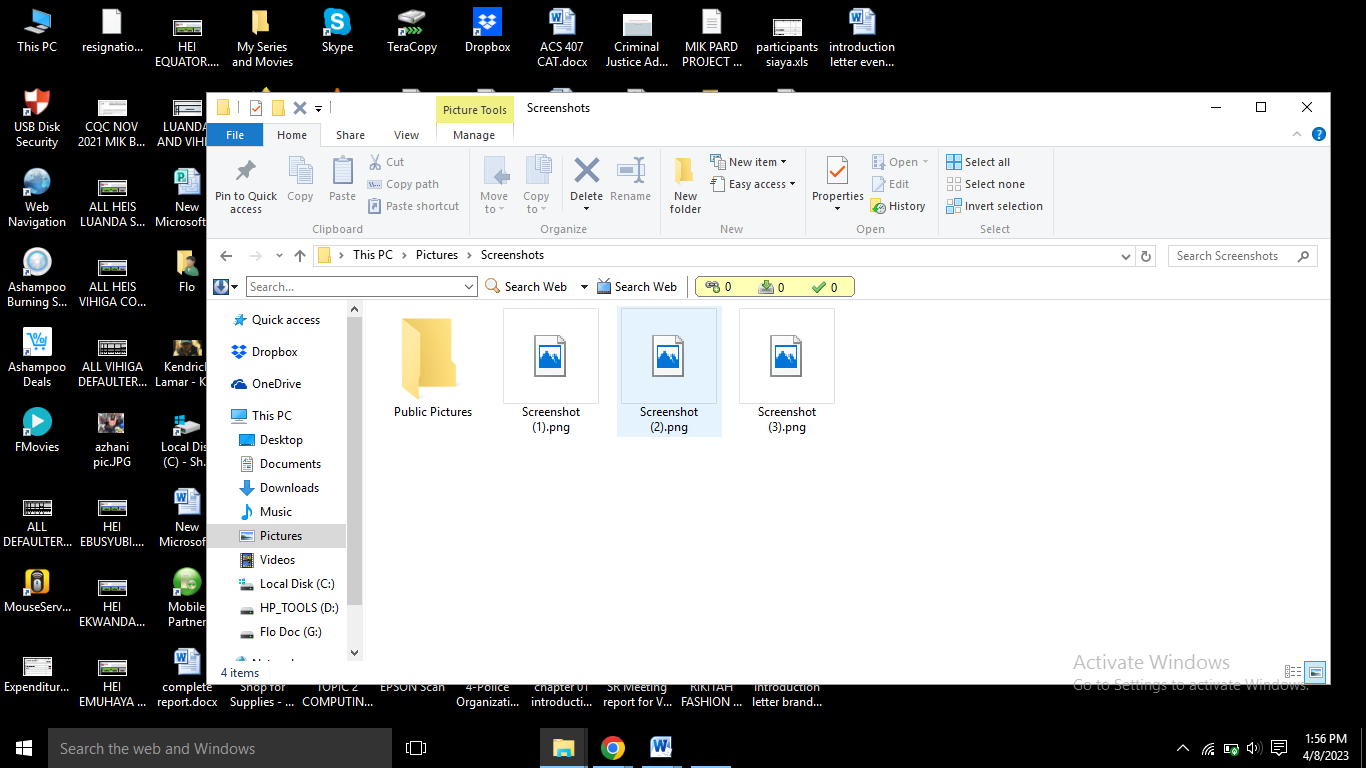Screen dimensions: 1366x768
Task: Open the Skype desktop shortcut
Action: click(x=338, y=32)
